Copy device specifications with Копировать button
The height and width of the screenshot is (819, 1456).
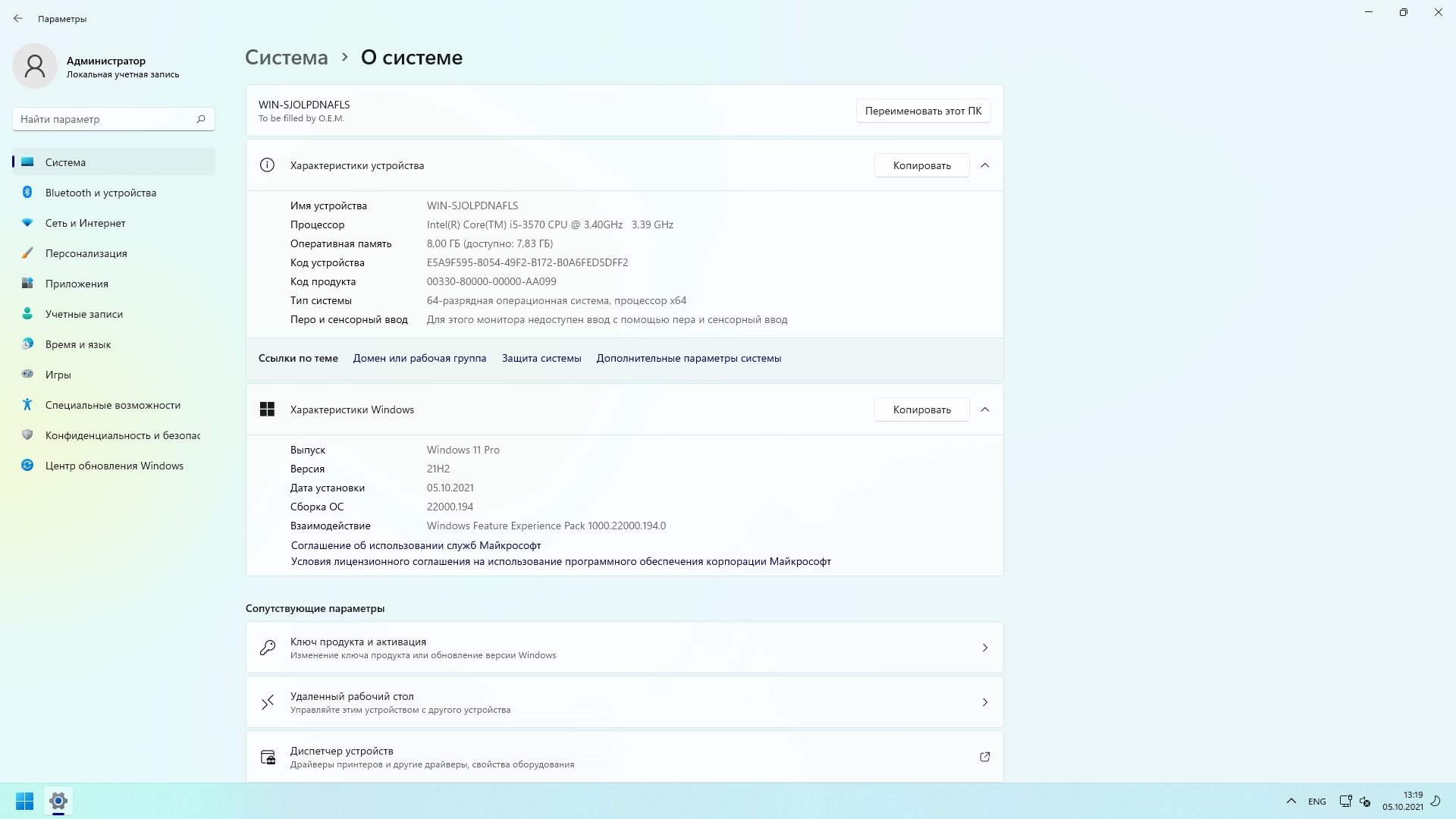tap(921, 165)
